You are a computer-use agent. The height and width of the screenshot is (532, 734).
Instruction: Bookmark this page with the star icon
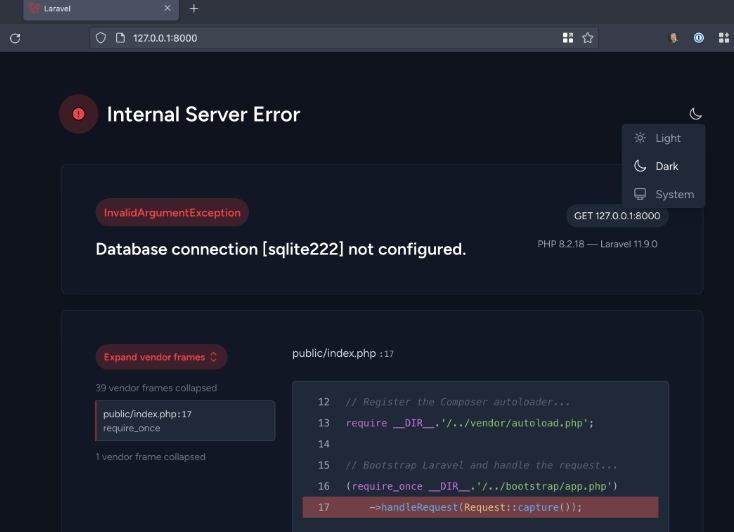pos(588,38)
